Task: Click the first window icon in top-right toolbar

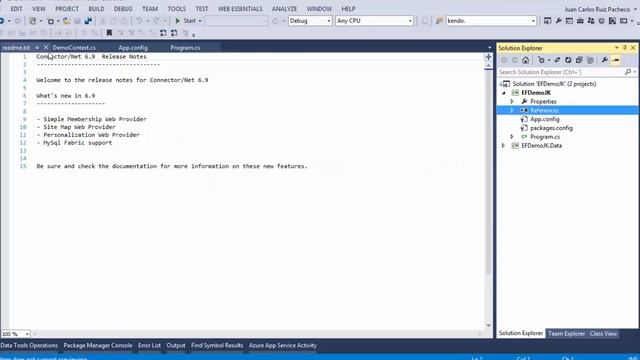Action: coord(547,21)
